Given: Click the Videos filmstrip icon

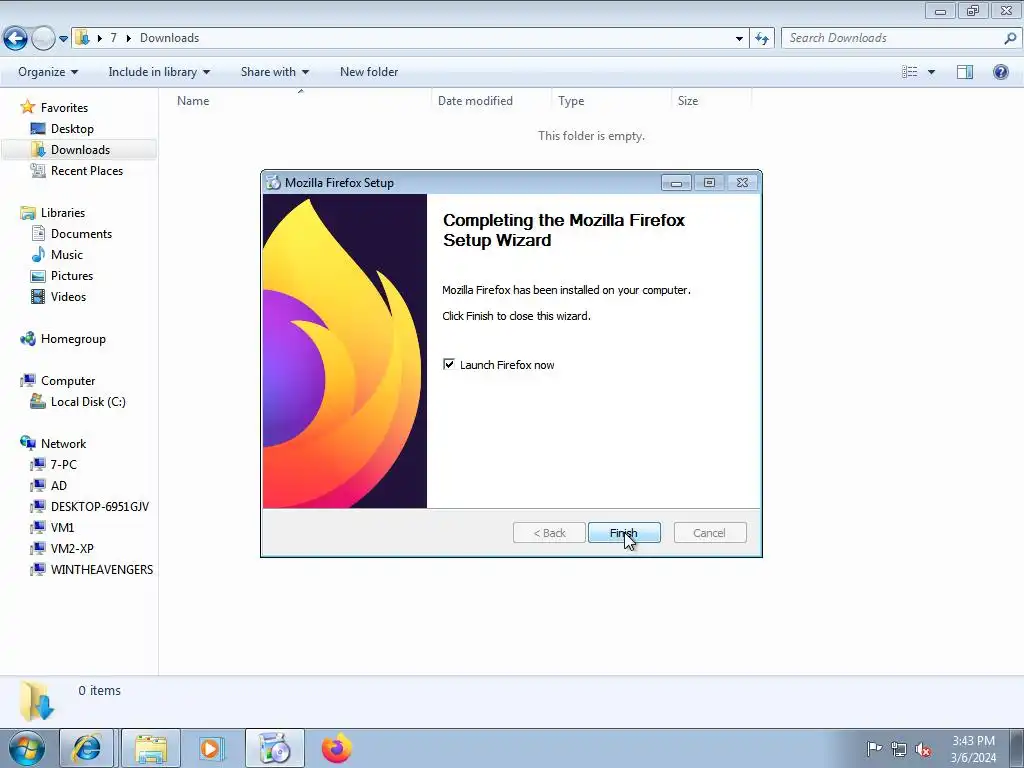Looking at the screenshot, I should (x=38, y=296).
